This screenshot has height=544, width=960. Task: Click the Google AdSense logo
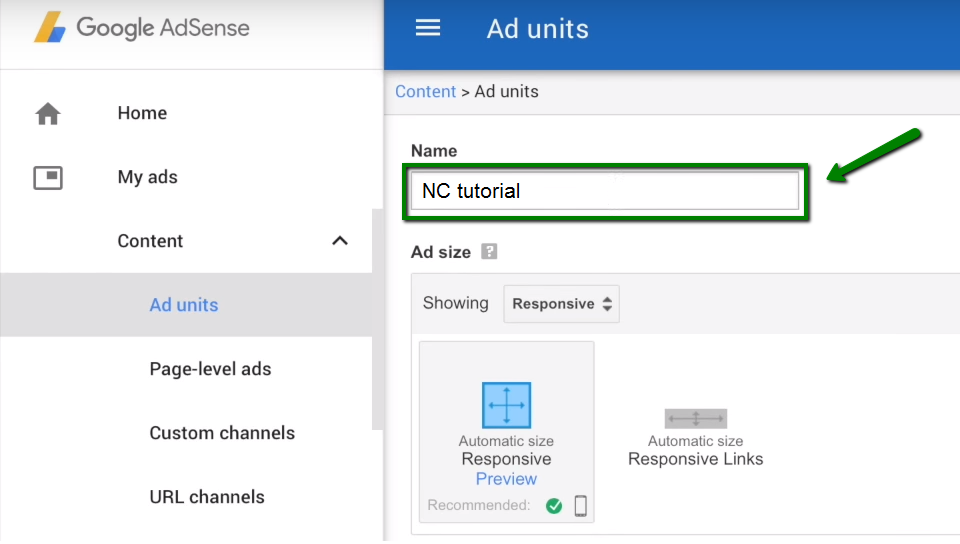click(141, 28)
